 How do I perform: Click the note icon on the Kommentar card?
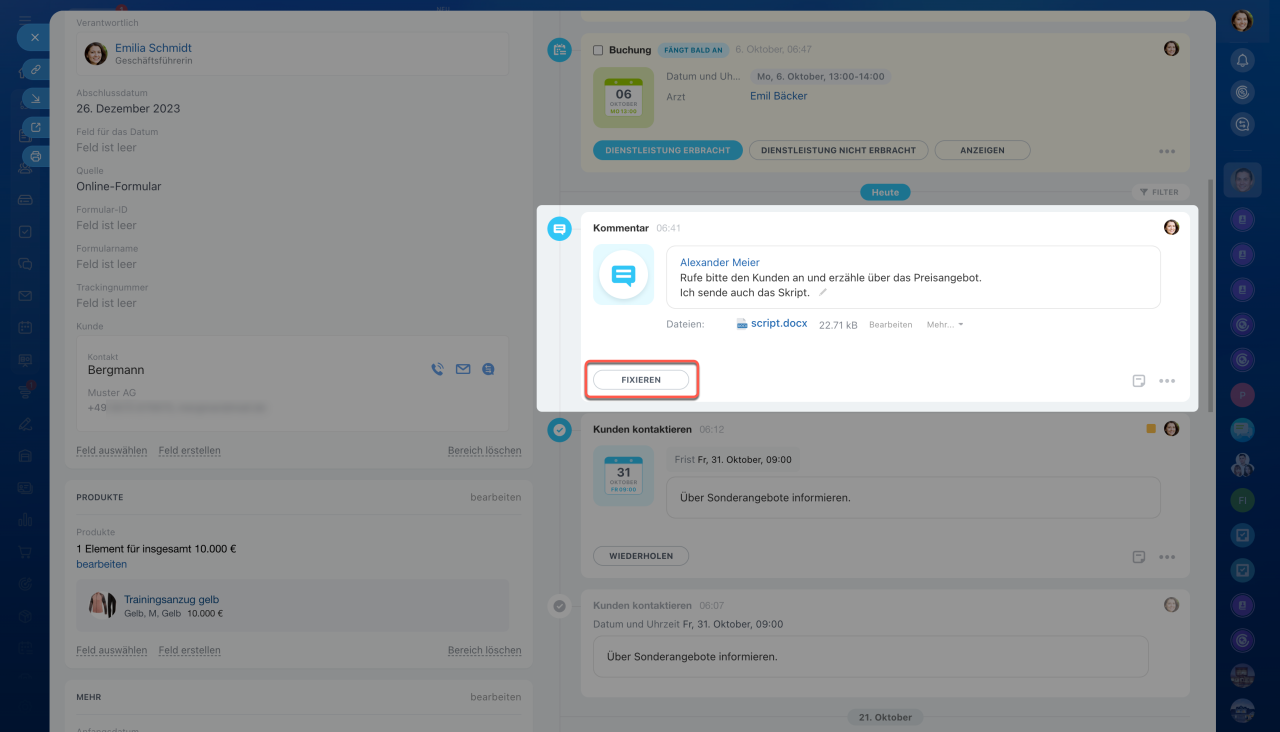[1138, 381]
